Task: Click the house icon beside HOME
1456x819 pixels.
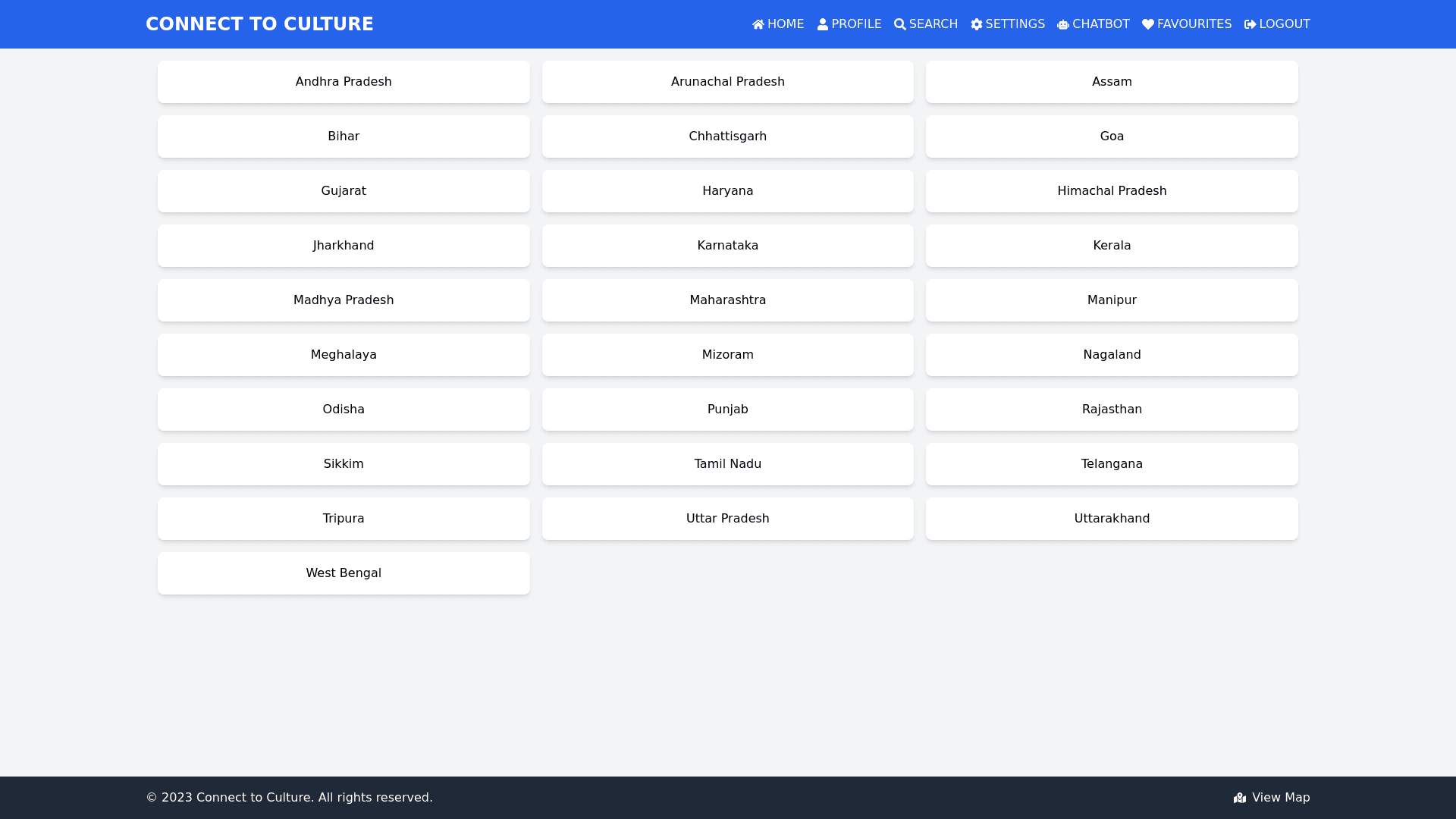Action: [x=758, y=24]
